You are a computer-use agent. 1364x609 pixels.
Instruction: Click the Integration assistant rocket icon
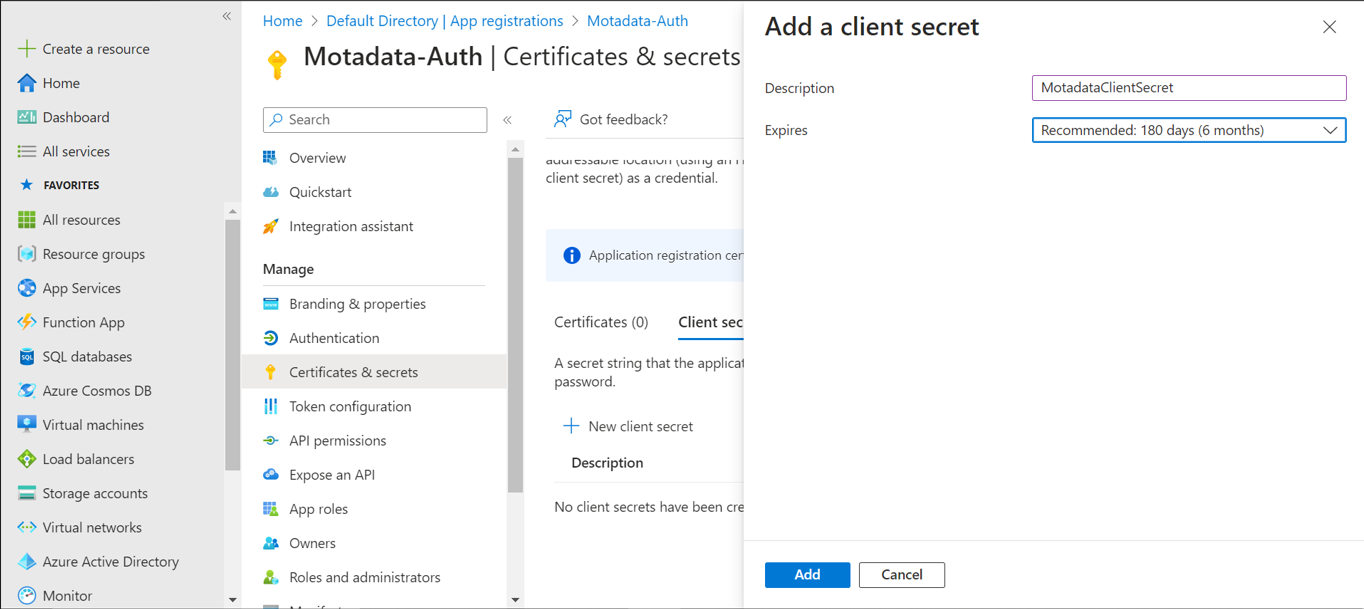pos(271,226)
